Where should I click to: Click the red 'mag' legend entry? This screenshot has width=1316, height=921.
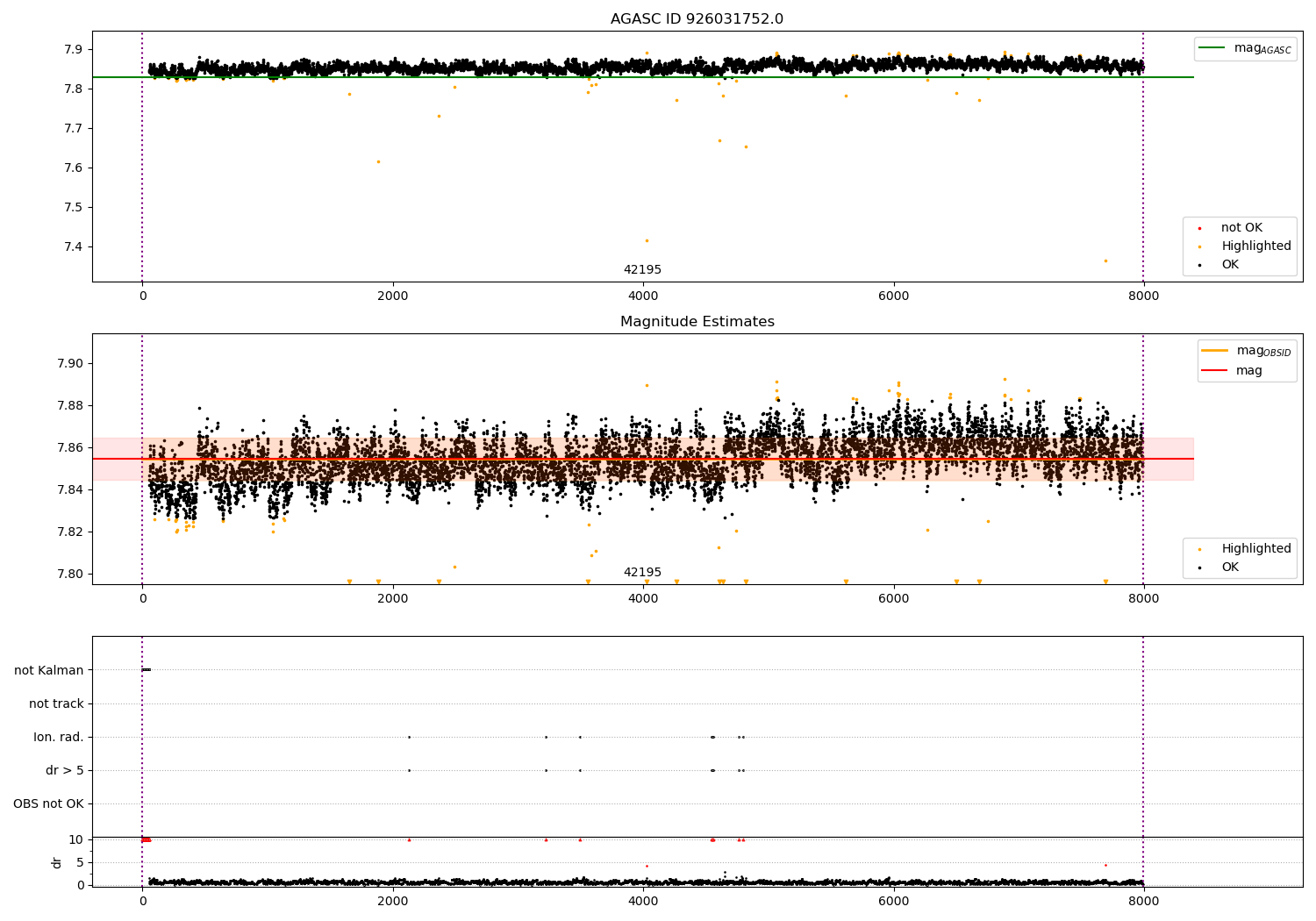pos(1248,371)
